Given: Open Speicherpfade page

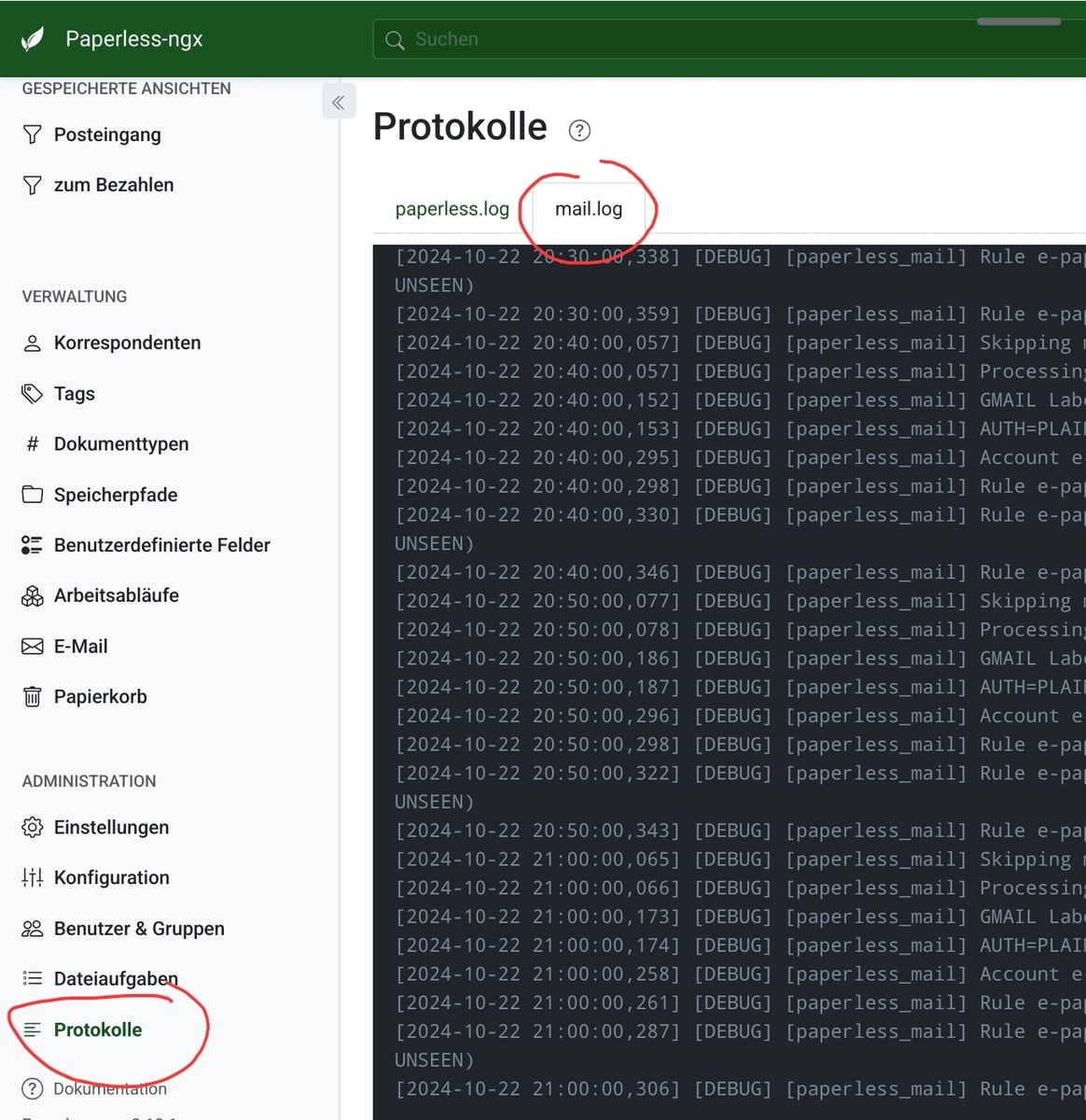Looking at the screenshot, I should pyautogui.click(x=116, y=495).
